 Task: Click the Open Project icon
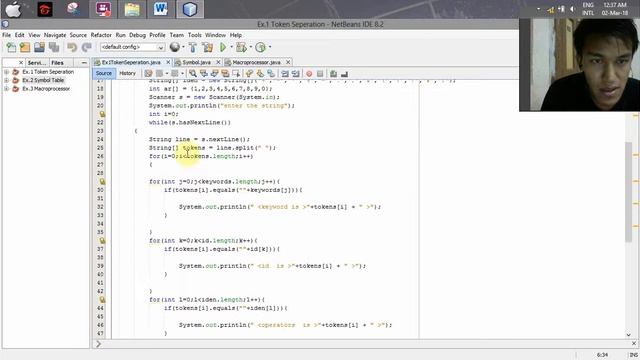[39, 47]
